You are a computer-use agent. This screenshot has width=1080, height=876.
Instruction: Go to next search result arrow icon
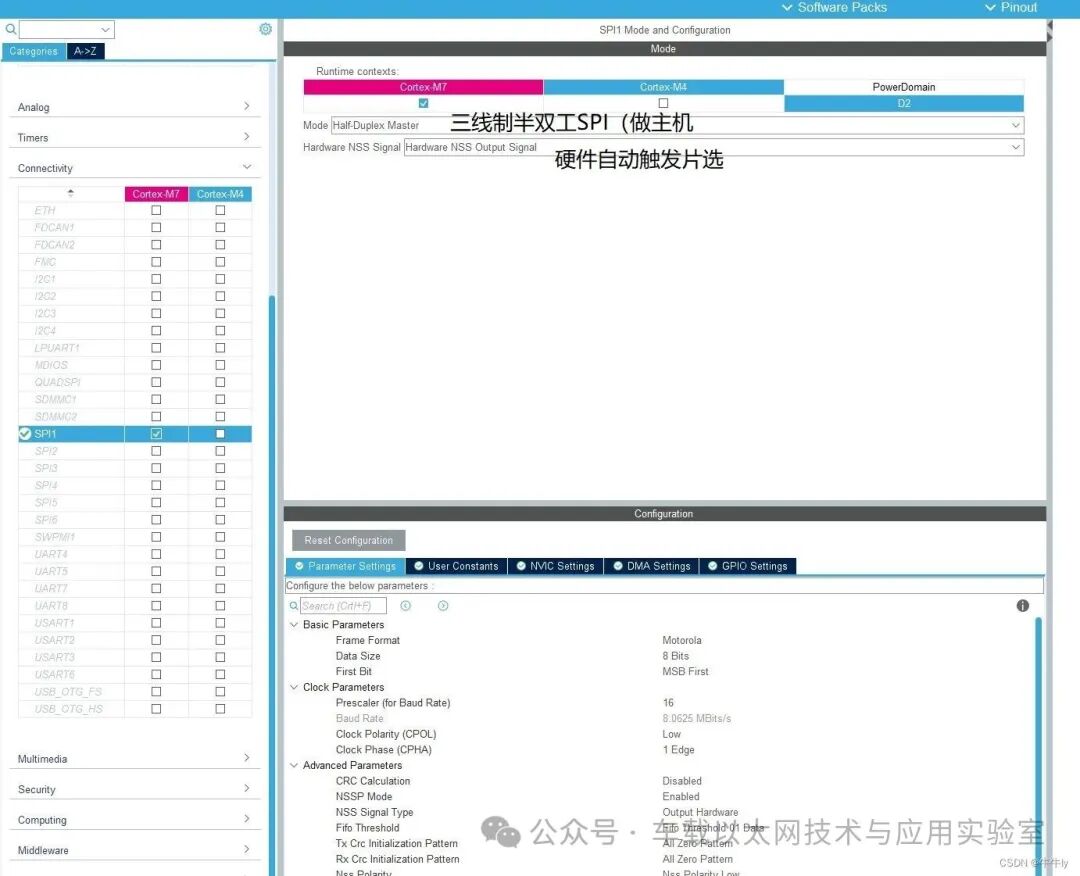click(x=443, y=605)
